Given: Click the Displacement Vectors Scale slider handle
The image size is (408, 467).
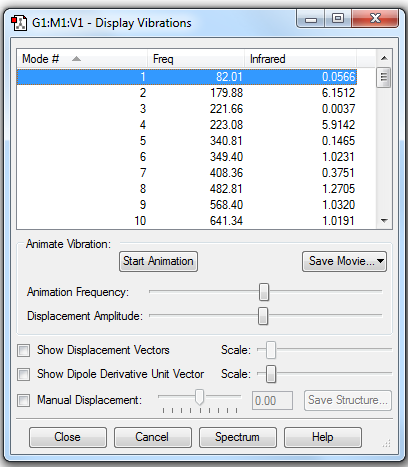Looking at the screenshot, I should pos(271,350).
